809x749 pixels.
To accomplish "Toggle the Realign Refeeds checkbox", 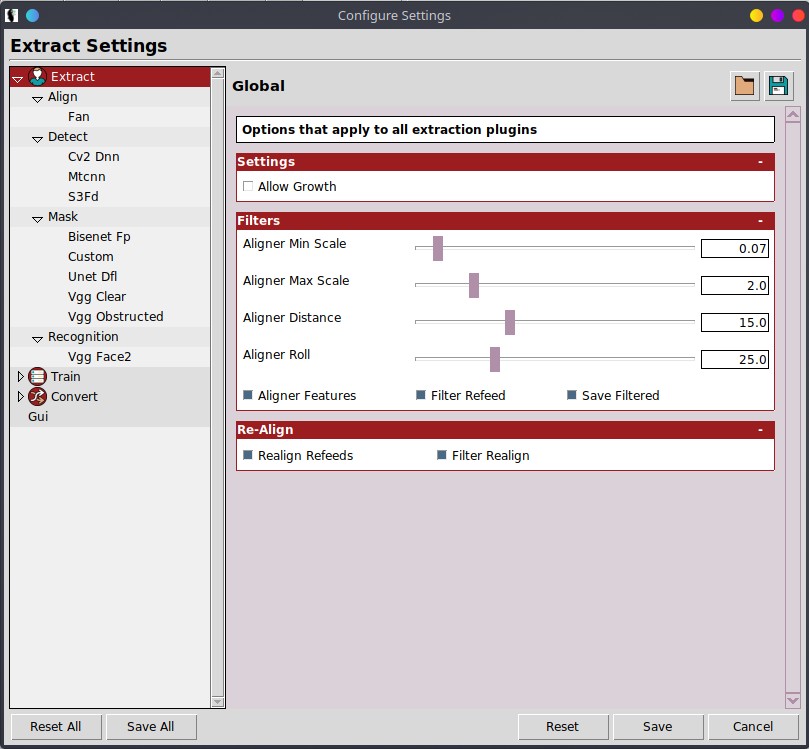I will (x=248, y=455).
